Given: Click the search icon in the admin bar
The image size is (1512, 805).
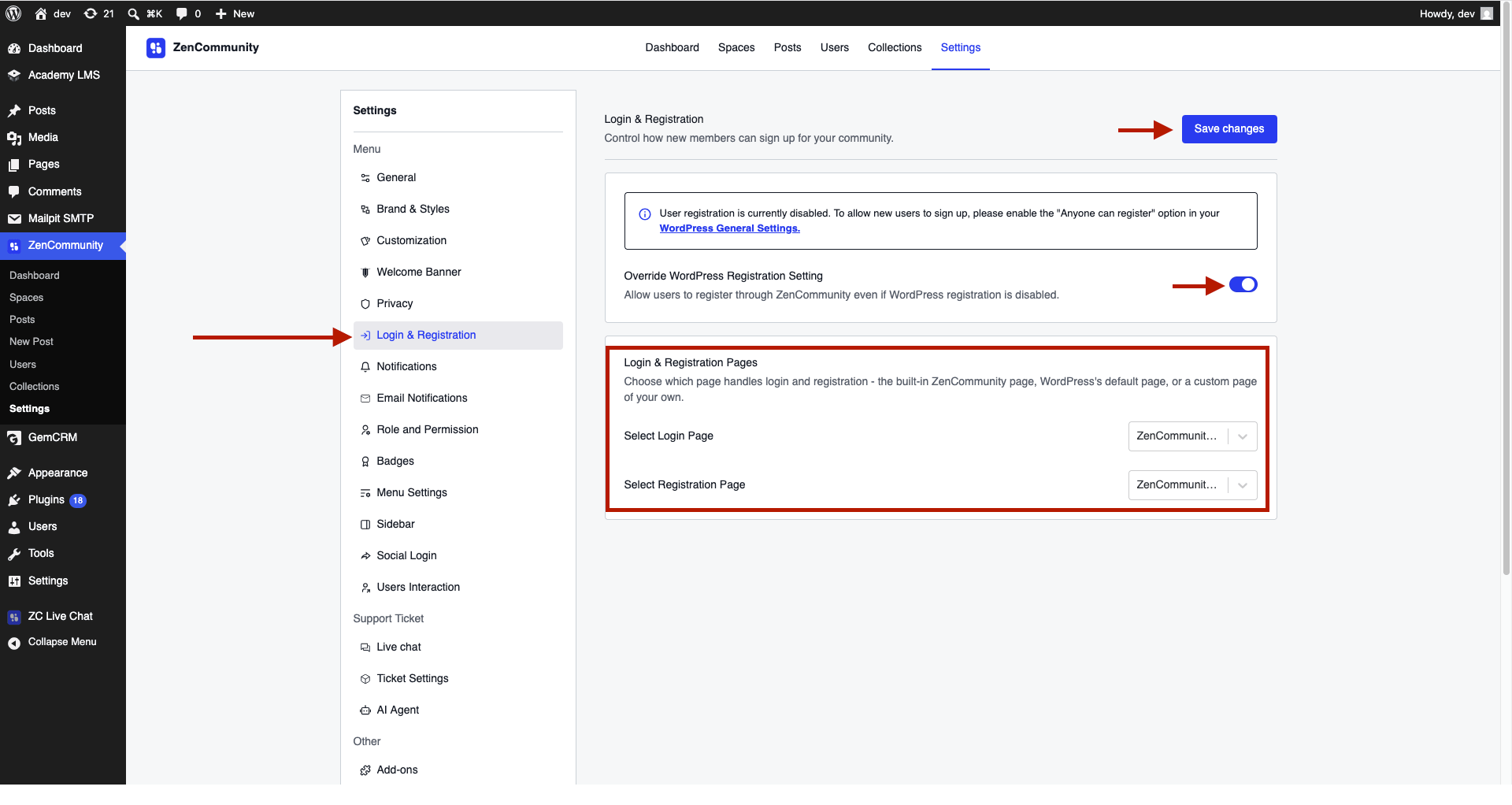Looking at the screenshot, I should [x=134, y=13].
